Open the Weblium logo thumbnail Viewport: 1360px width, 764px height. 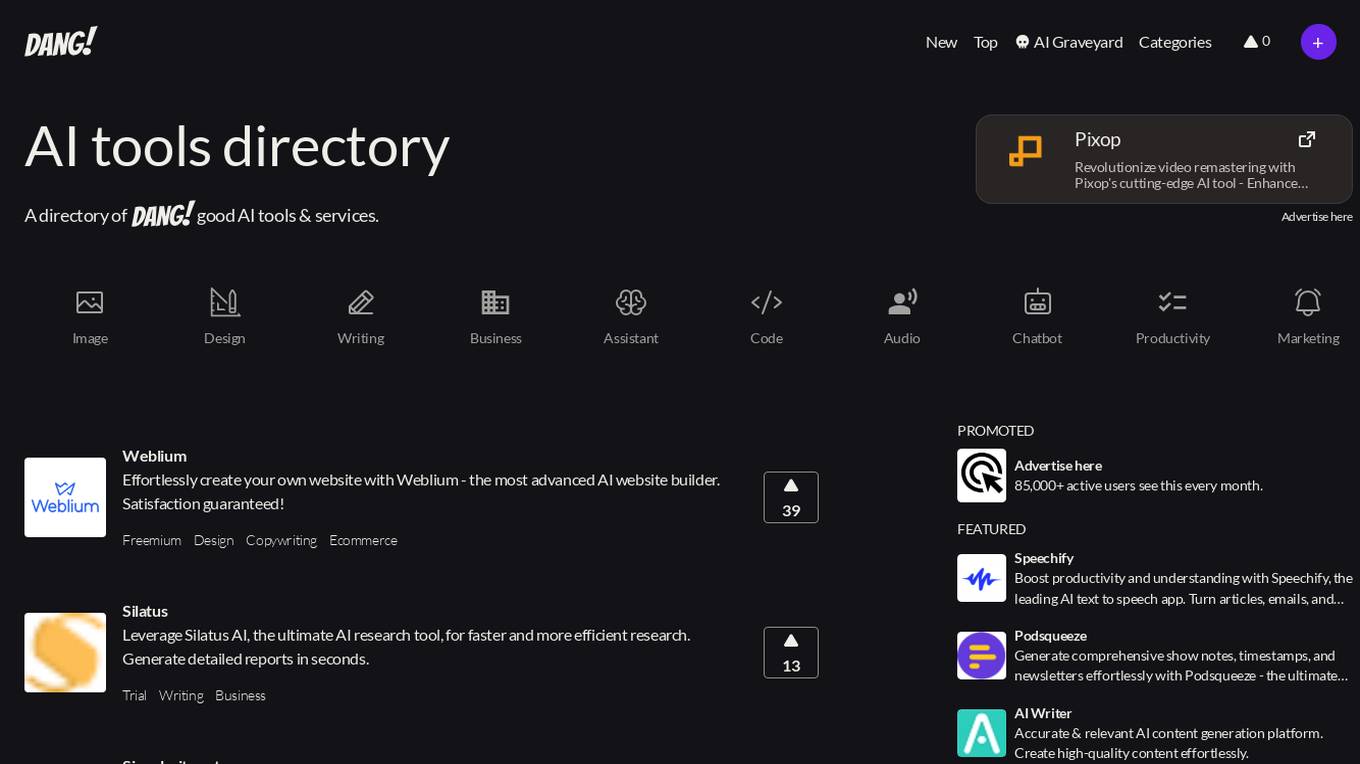click(65, 497)
